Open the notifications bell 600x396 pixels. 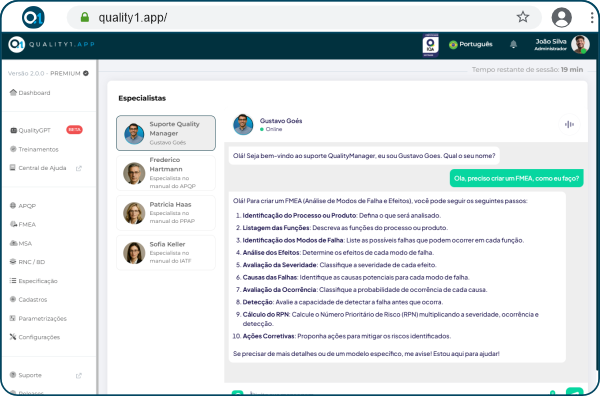(513, 44)
